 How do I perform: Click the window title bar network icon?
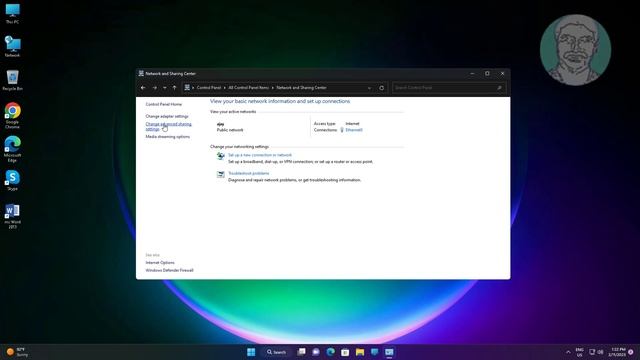(141, 74)
